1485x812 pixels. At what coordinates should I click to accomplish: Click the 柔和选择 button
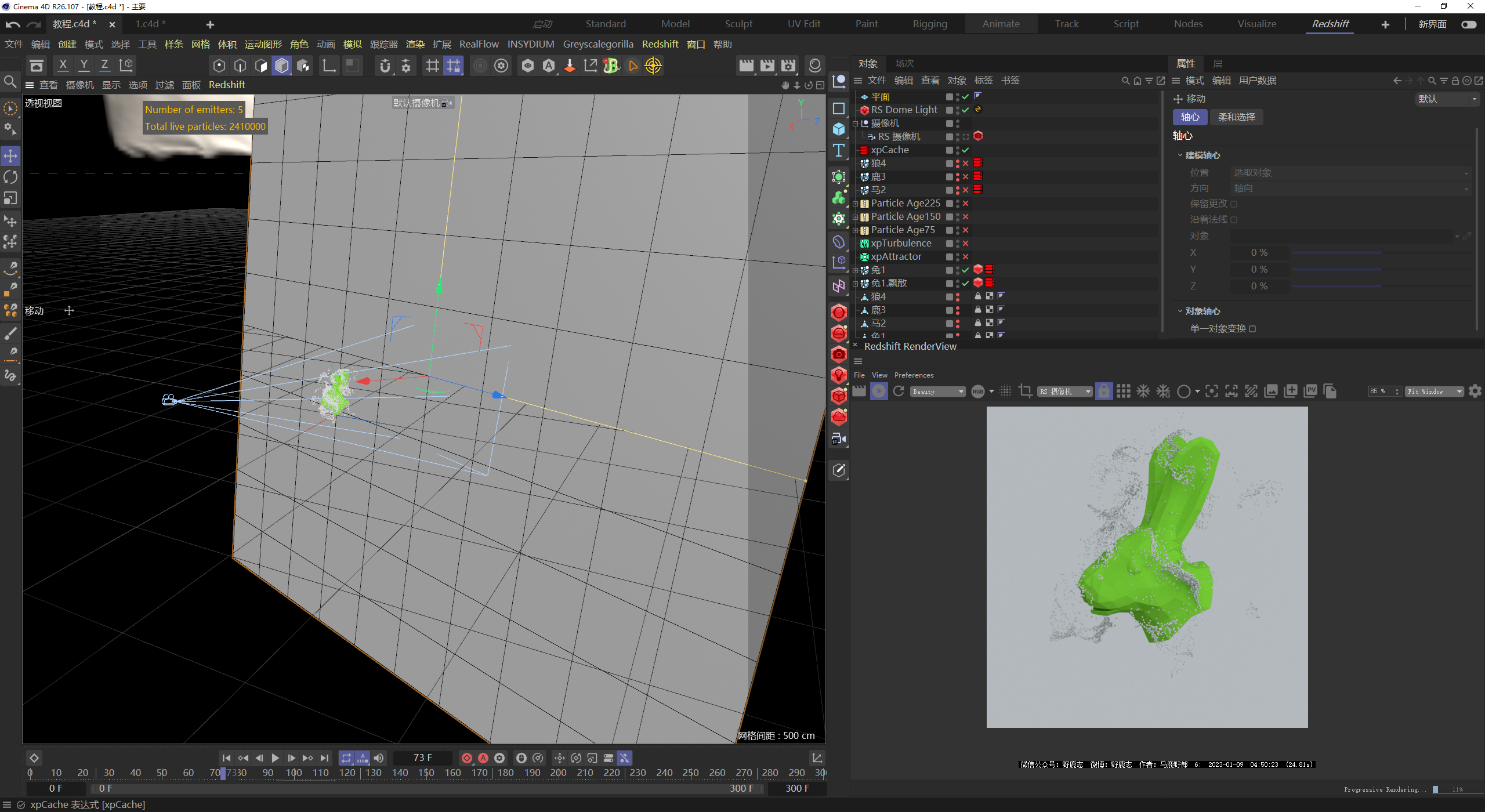pyautogui.click(x=1236, y=117)
